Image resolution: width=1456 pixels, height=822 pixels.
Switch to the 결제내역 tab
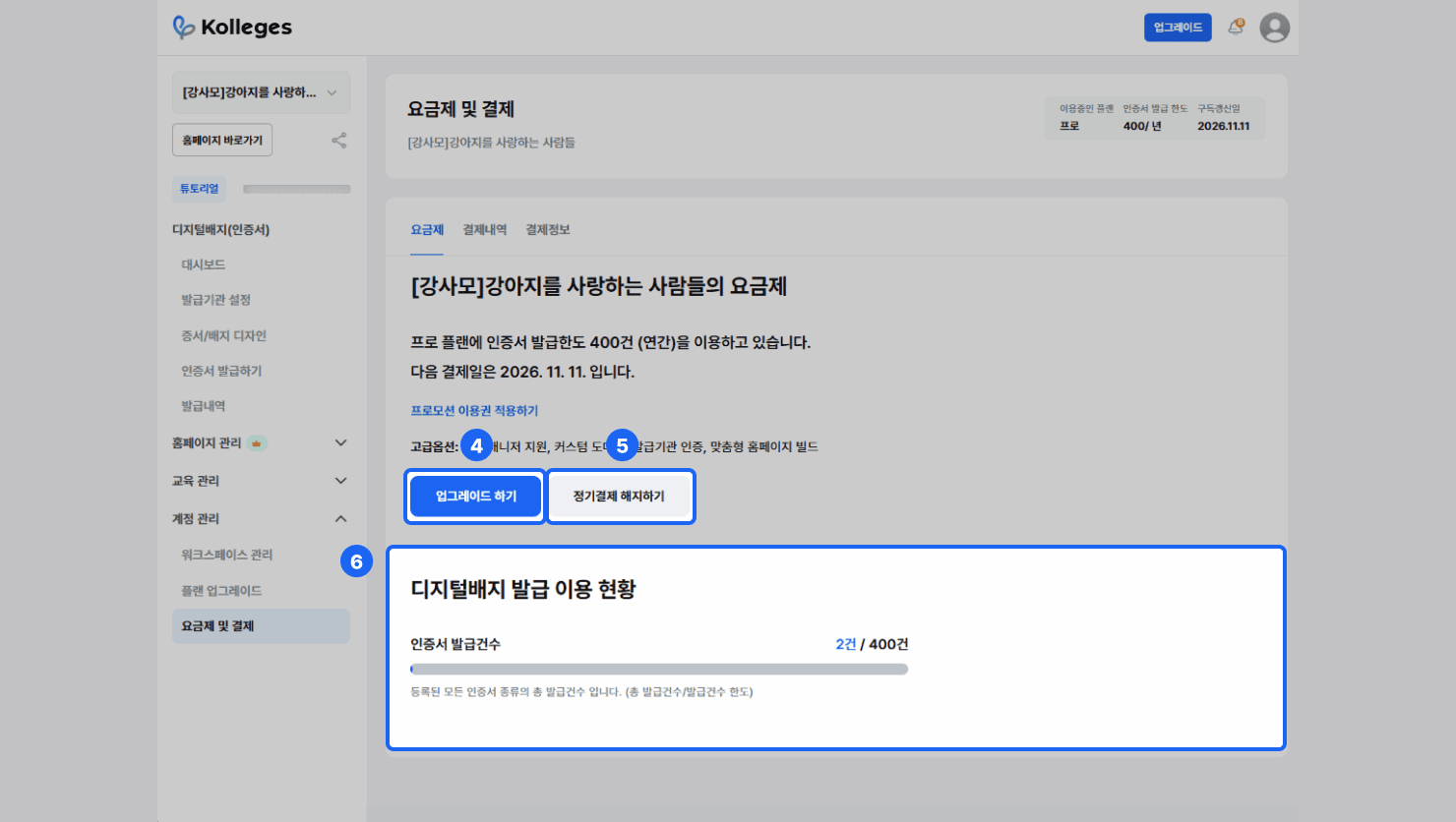485,230
